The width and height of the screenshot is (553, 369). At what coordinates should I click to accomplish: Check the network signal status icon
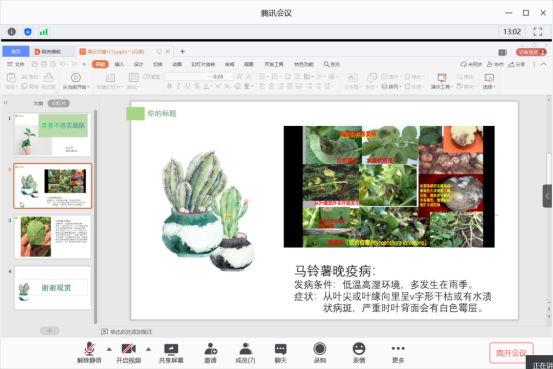coord(44,32)
